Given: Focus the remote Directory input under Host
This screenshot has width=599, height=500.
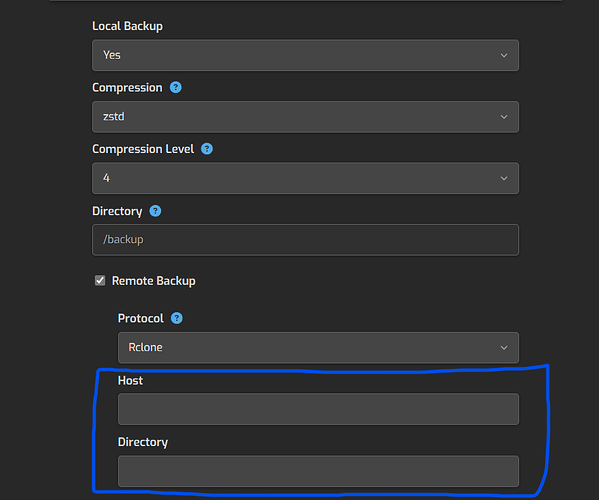Looking at the screenshot, I should (318, 471).
